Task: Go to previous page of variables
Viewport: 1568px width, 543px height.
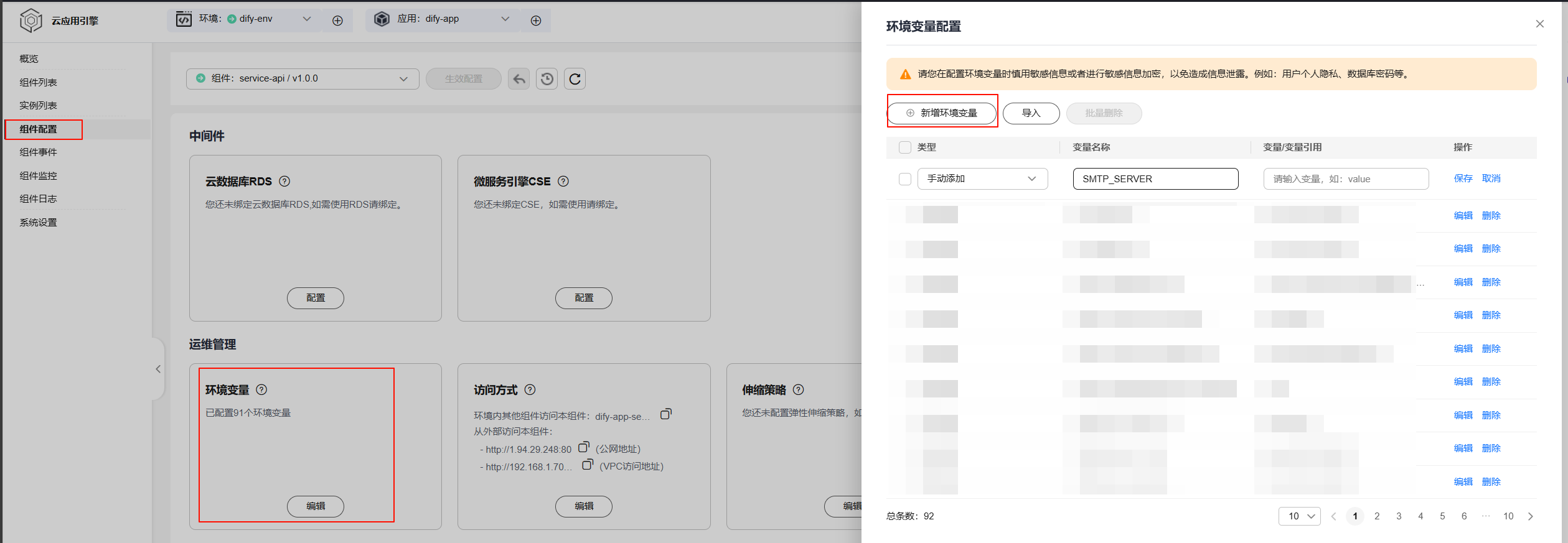Action: [x=1333, y=516]
